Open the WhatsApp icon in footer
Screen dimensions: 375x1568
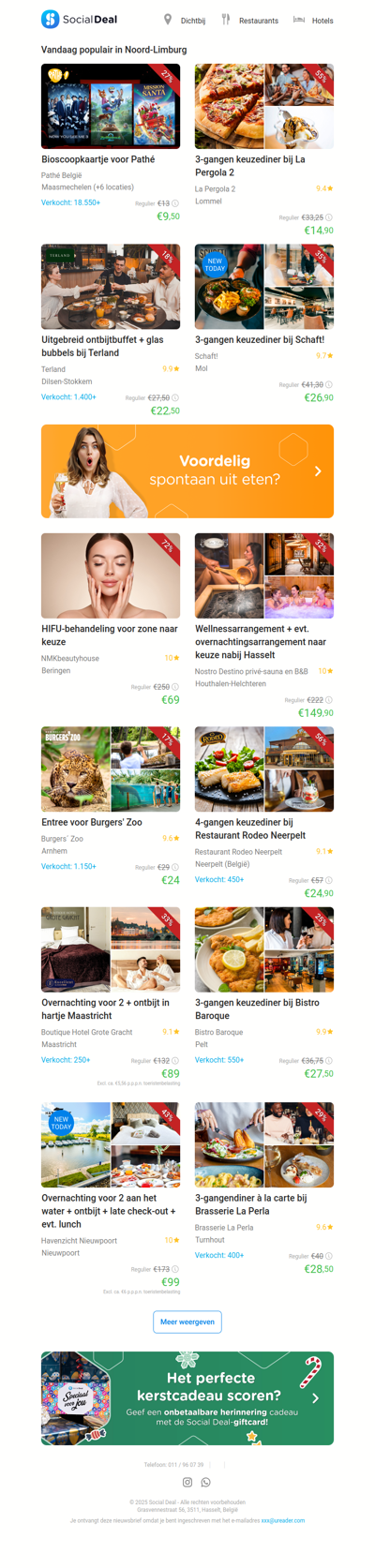click(206, 1482)
